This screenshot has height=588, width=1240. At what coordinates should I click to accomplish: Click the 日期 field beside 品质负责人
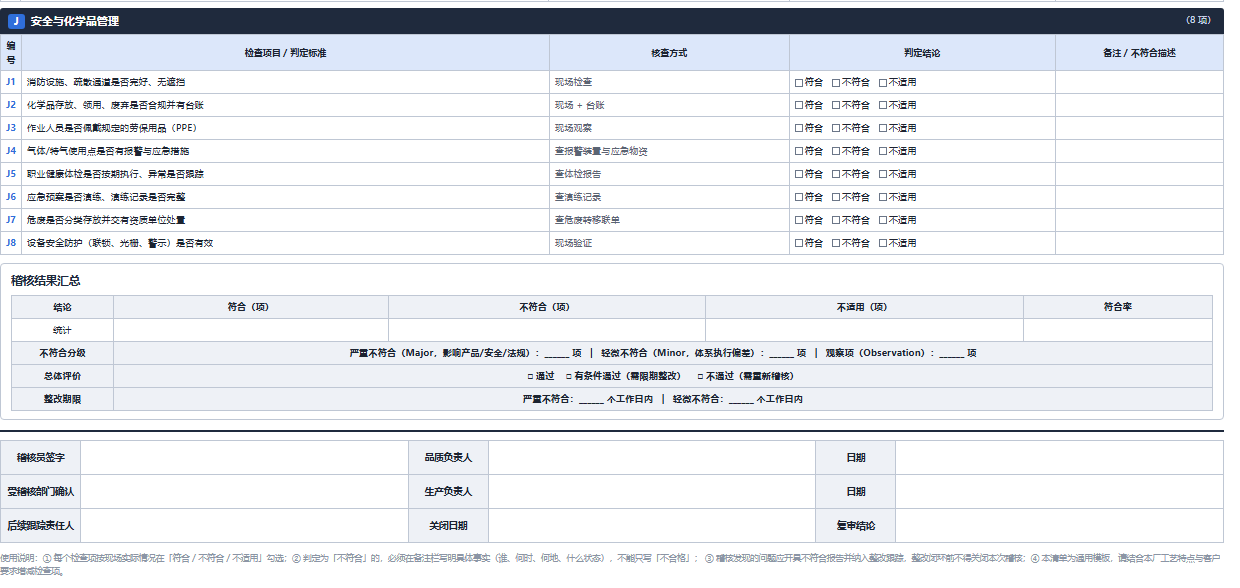tap(1059, 458)
